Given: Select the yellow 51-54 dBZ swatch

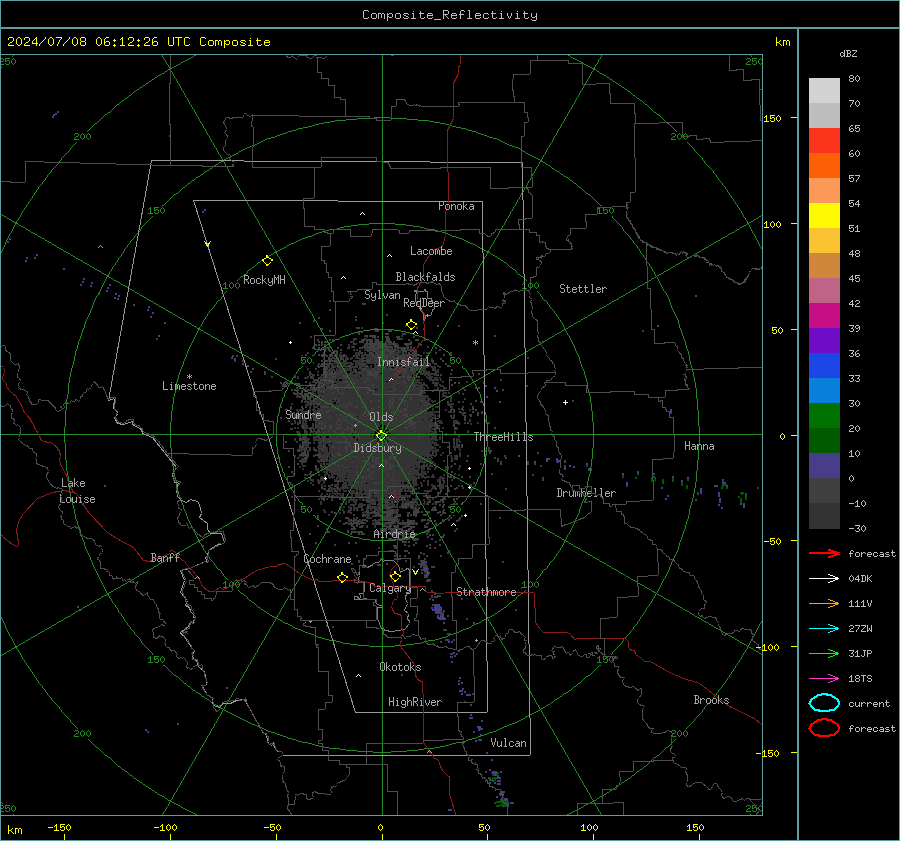Looking at the screenshot, I should pyautogui.click(x=824, y=215).
